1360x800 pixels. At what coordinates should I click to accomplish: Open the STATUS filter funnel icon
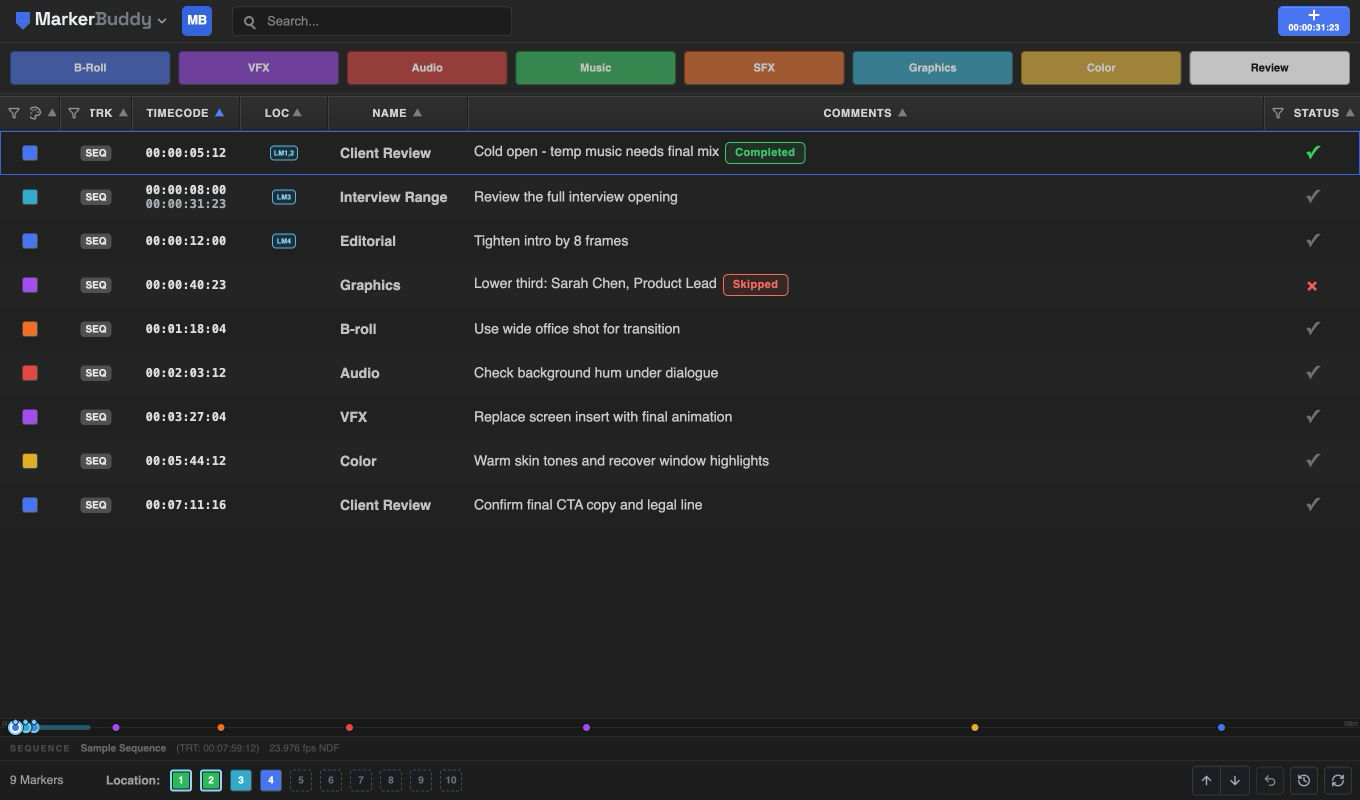pos(1278,113)
